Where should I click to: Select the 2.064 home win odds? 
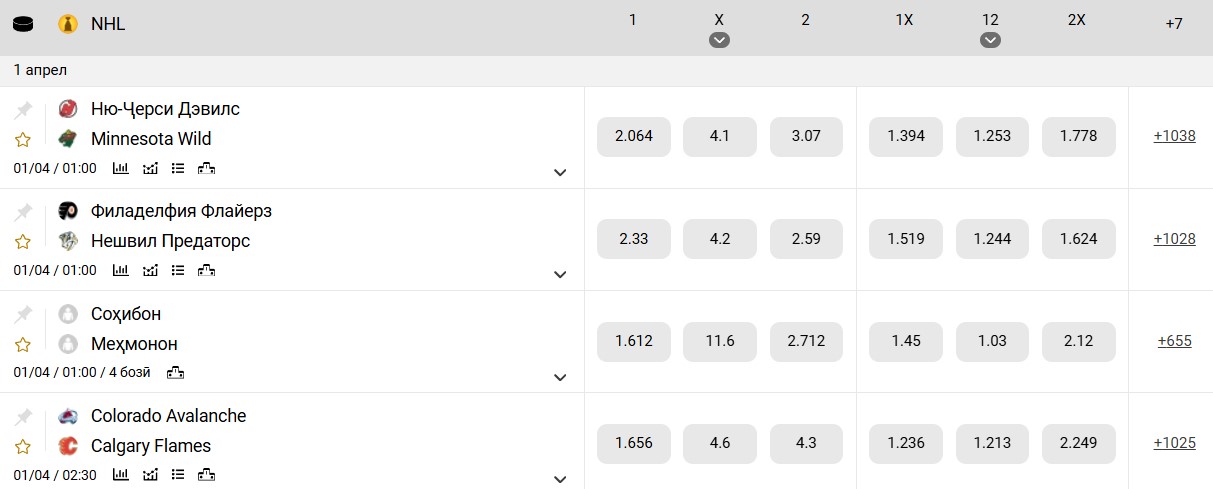[x=633, y=137]
